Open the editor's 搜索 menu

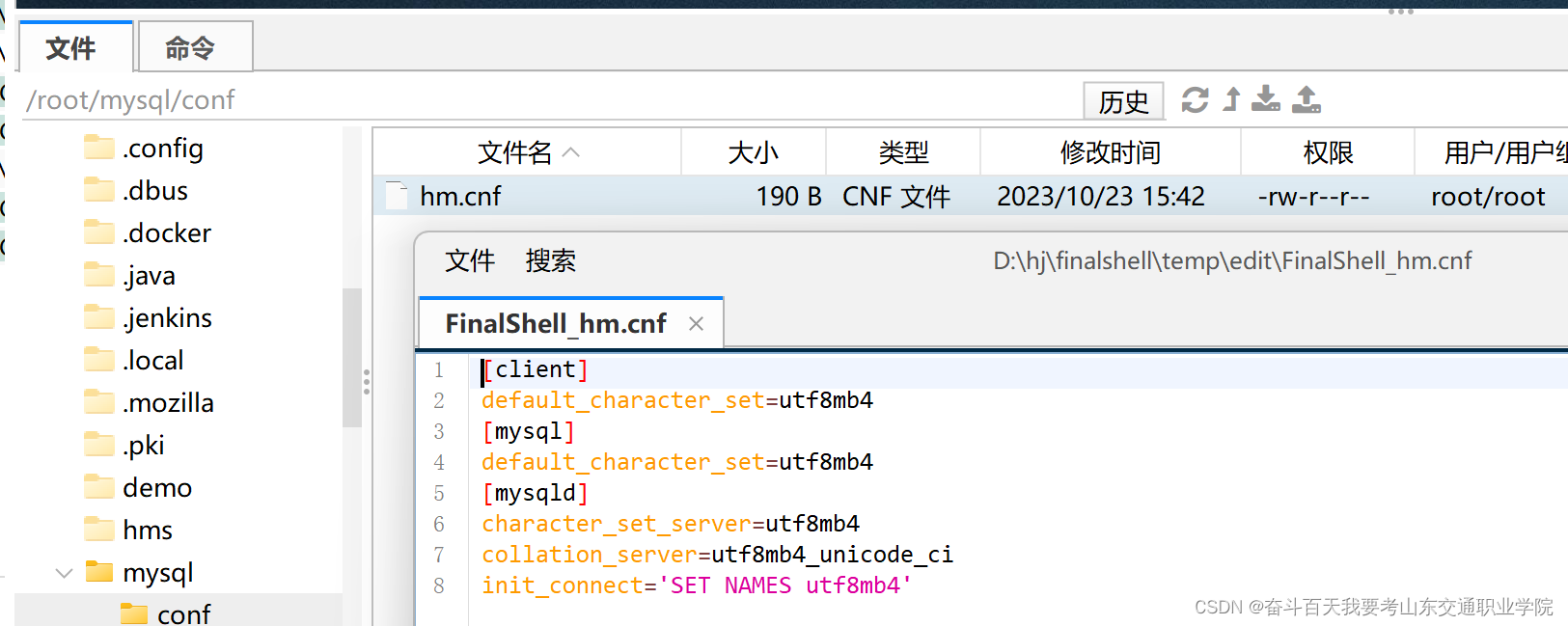pyautogui.click(x=550, y=260)
